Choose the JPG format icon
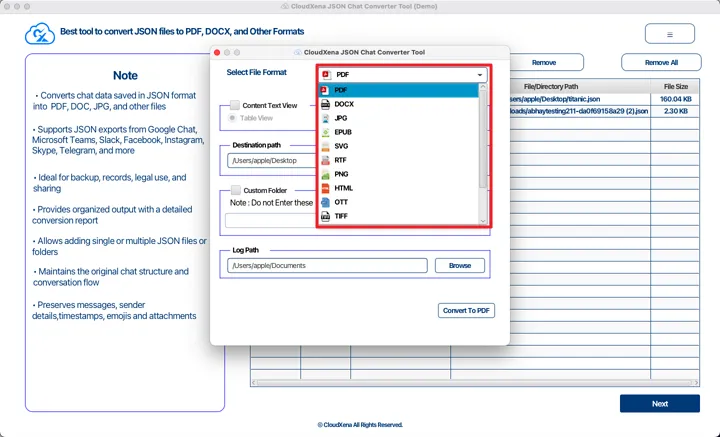This screenshot has height=437, width=720. tap(326, 118)
